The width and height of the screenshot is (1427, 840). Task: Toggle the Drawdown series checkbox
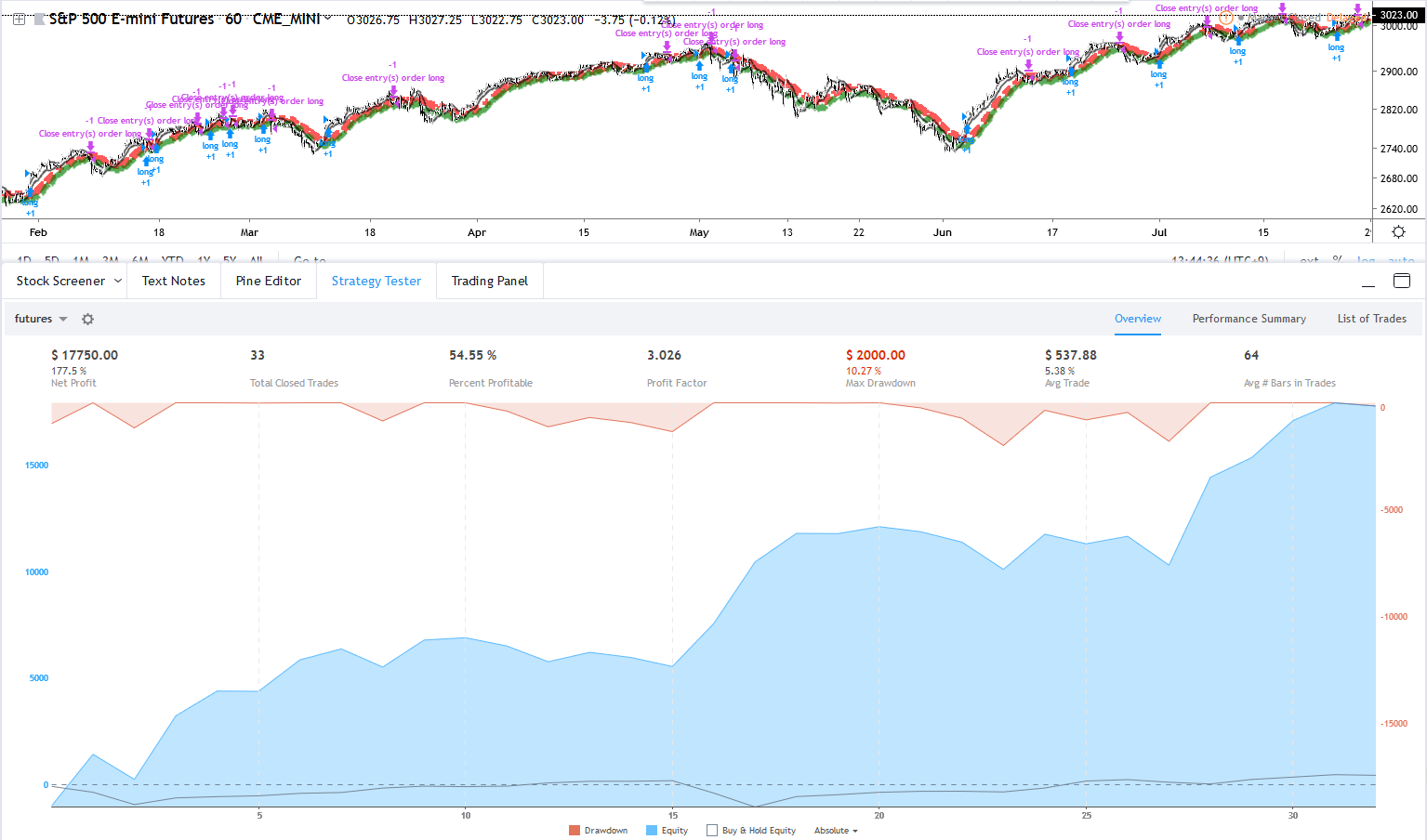(x=575, y=831)
